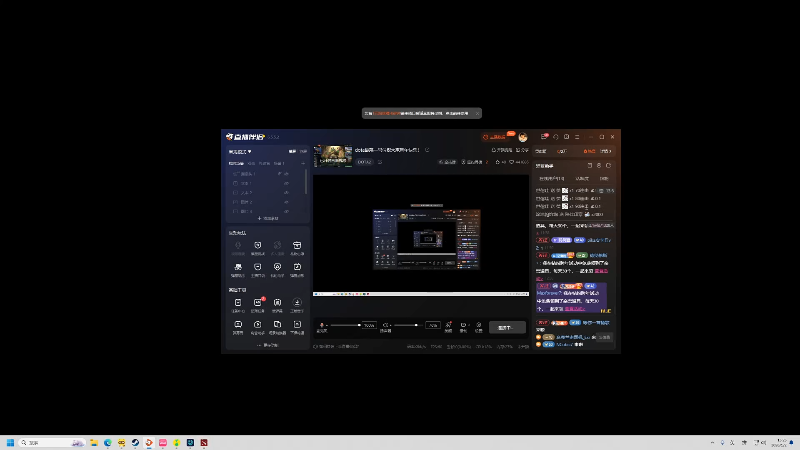Open the person shield tool in interactive grid
The width and height of the screenshot is (800, 450).
(x=277, y=267)
